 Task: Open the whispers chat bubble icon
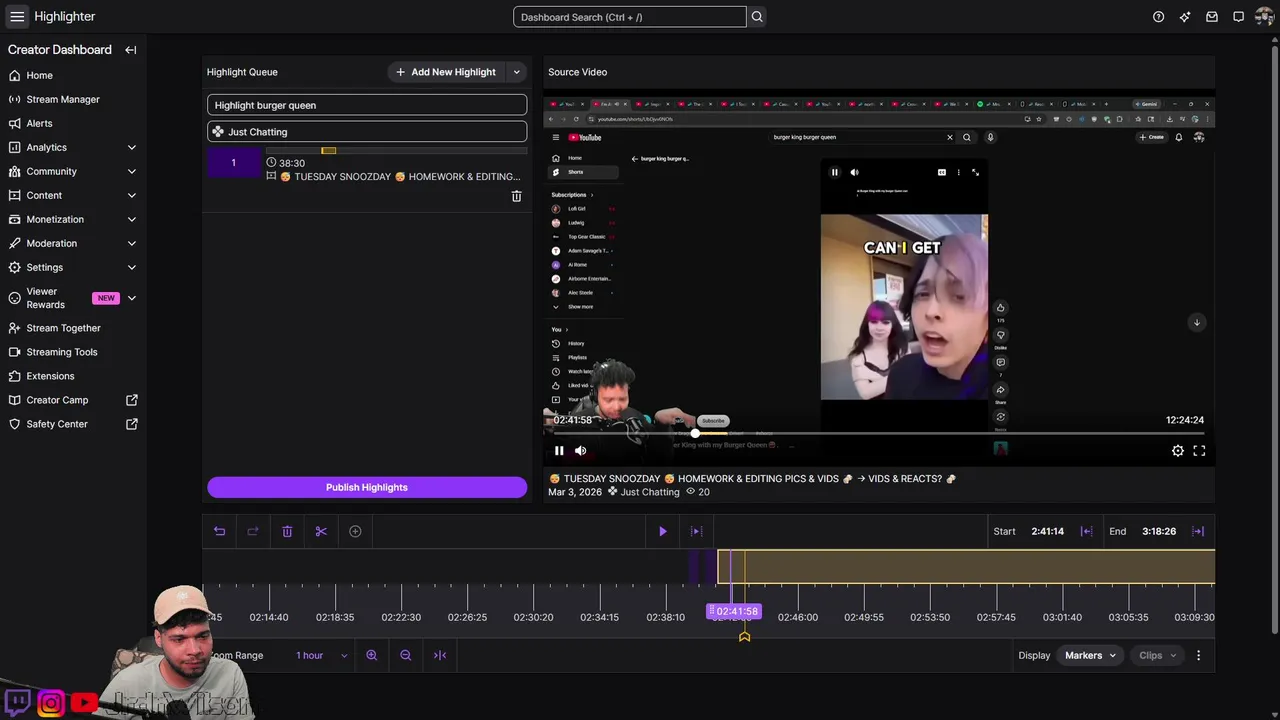tap(1238, 17)
